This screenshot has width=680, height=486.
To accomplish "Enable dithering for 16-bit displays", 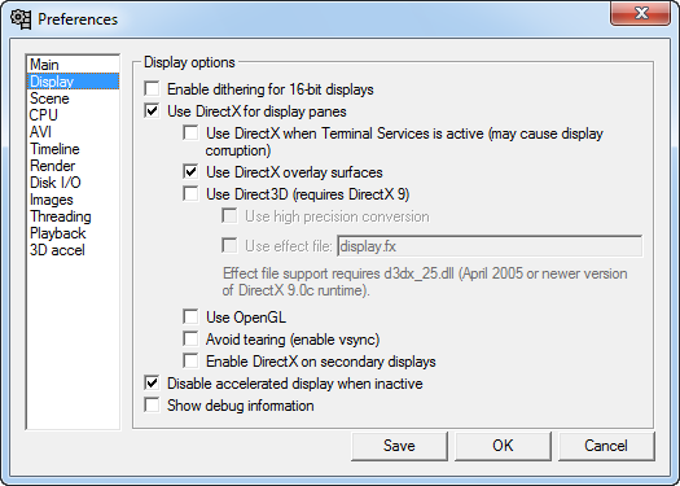I will [152, 89].
